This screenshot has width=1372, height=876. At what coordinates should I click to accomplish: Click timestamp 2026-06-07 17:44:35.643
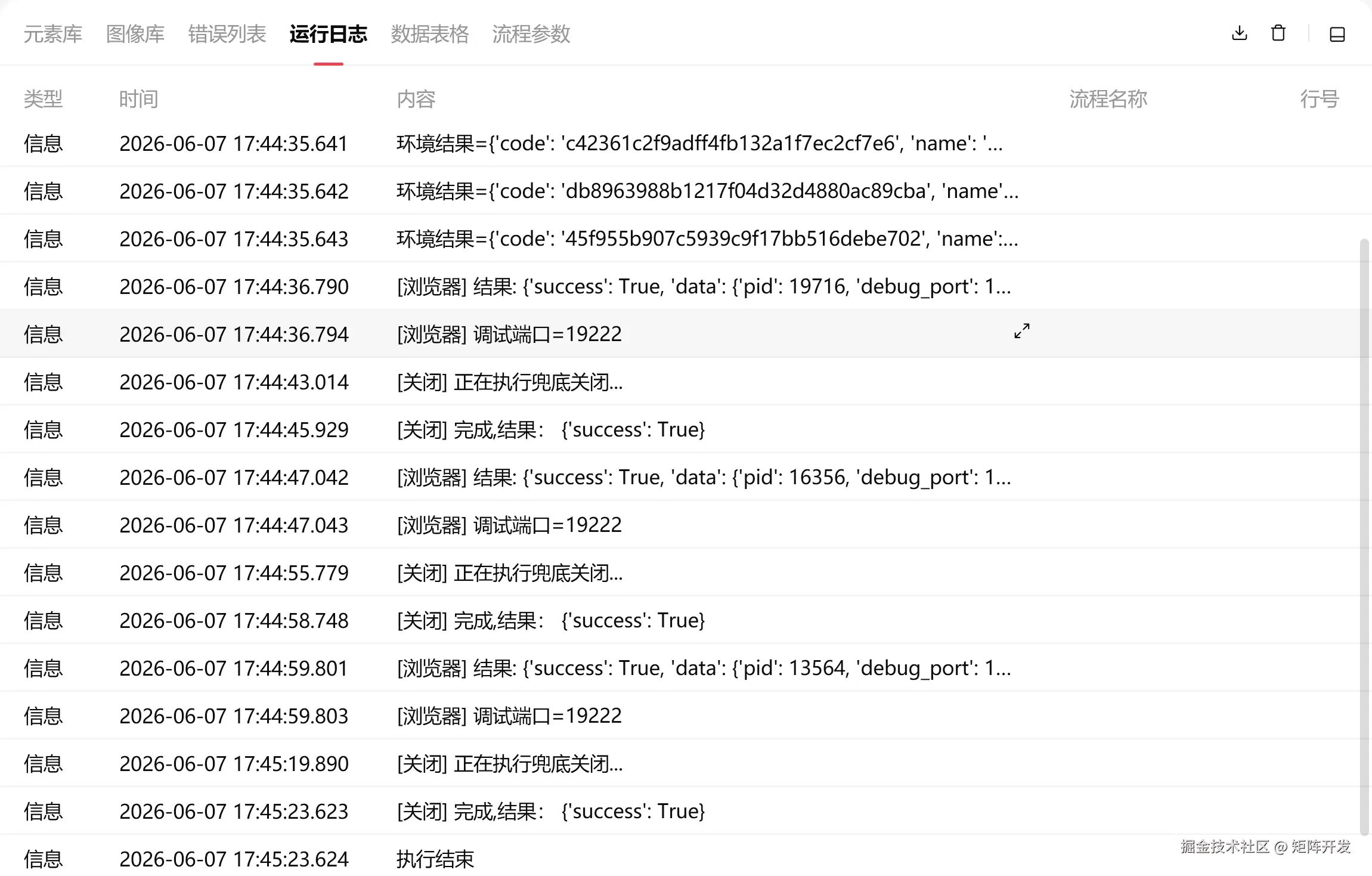[234, 239]
